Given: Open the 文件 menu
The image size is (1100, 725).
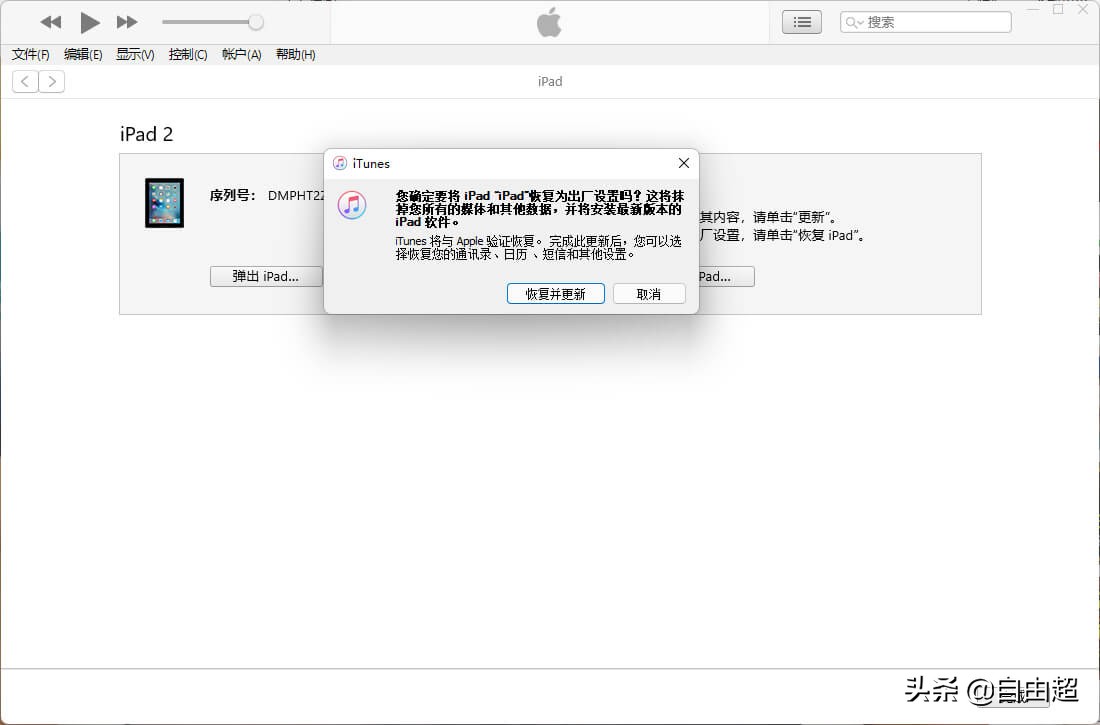Looking at the screenshot, I should point(29,55).
